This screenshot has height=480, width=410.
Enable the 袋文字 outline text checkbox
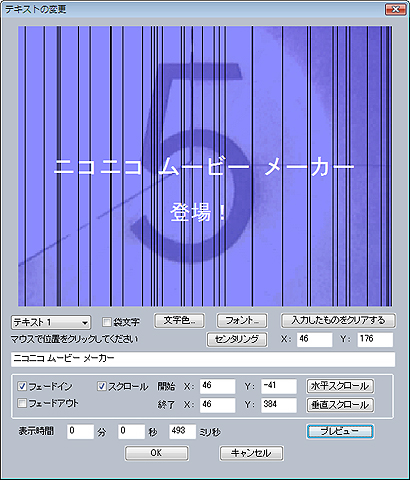(x=107, y=322)
